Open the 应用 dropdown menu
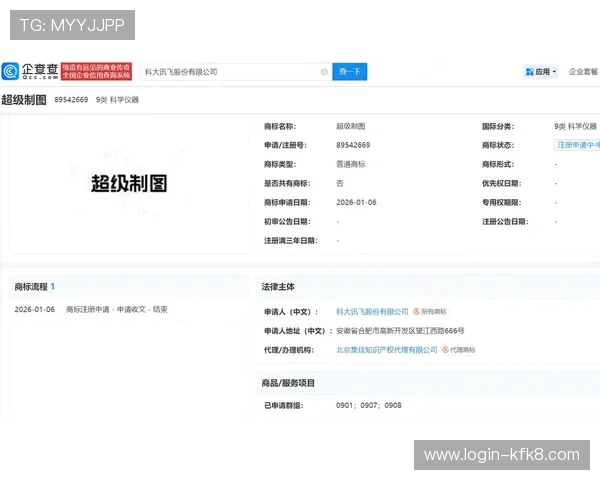600x480 pixels. coord(541,72)
